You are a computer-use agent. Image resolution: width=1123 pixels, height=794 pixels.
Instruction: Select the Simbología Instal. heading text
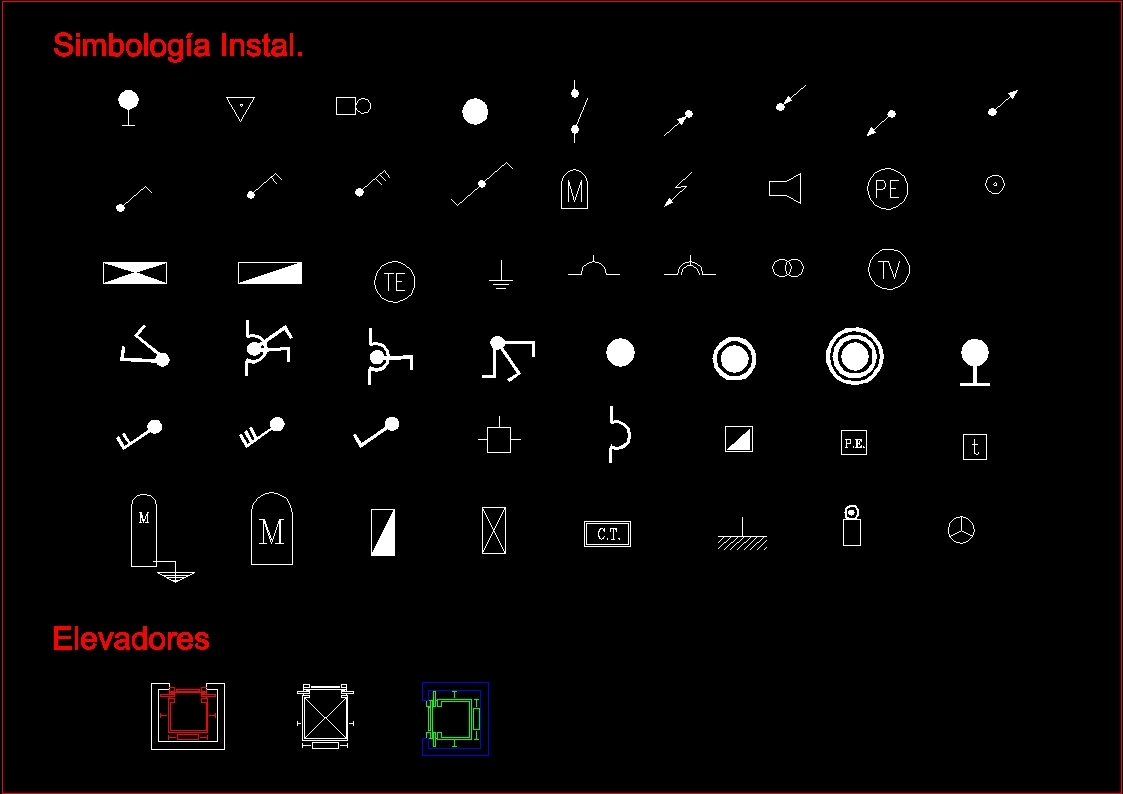tap(178, 45)
